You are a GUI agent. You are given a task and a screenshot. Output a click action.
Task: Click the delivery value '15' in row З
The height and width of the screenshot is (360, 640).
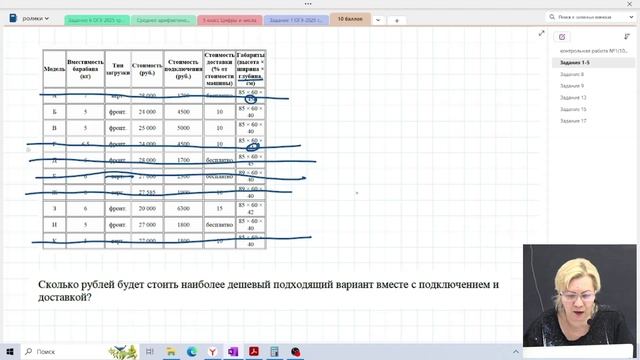[x=219, y=208]
